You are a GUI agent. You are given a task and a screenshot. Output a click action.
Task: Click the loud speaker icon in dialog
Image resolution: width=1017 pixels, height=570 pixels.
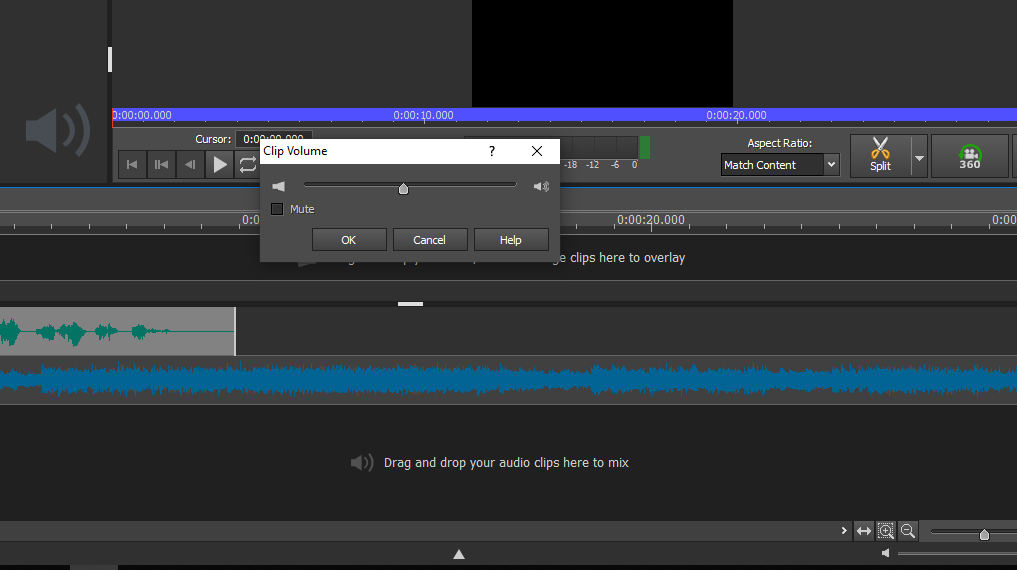541,187
